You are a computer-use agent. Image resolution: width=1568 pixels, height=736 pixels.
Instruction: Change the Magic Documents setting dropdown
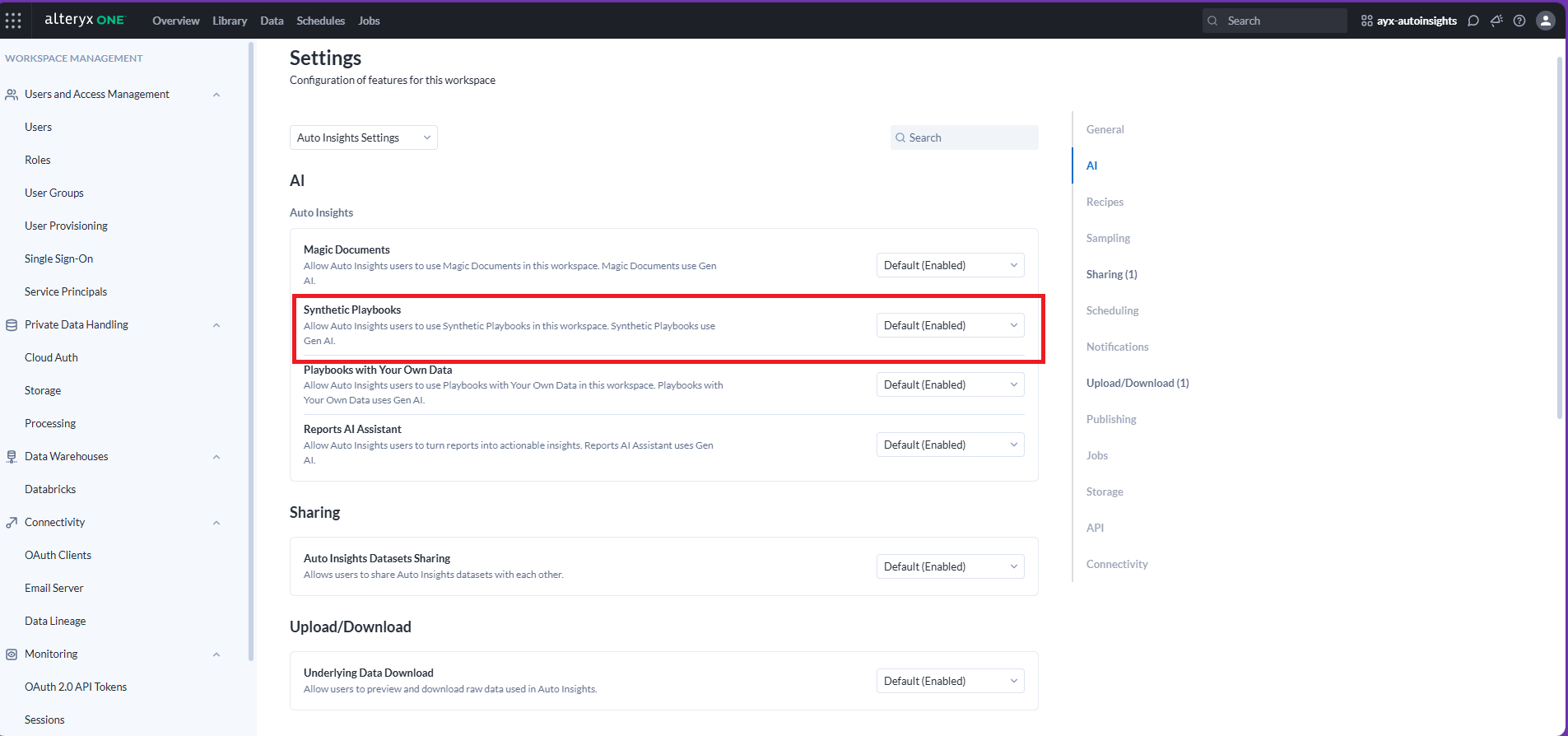(950, 265)
